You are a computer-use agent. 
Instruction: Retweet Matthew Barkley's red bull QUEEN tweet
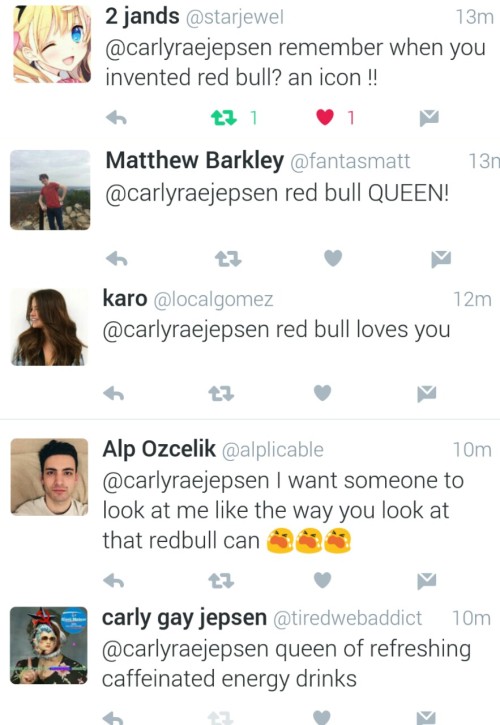click(x=228, y=259)
